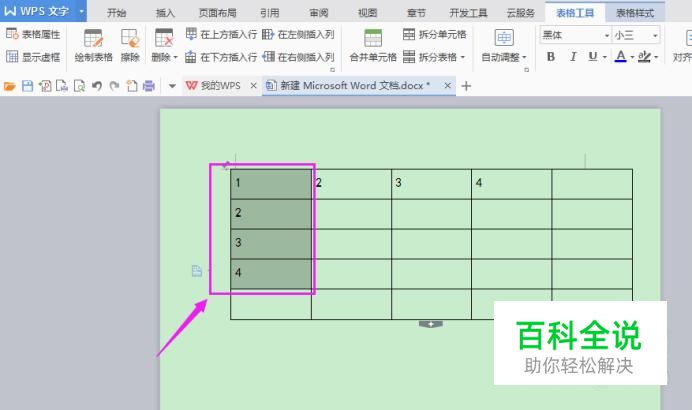Switch to the 引用 tab

point(269,13)
